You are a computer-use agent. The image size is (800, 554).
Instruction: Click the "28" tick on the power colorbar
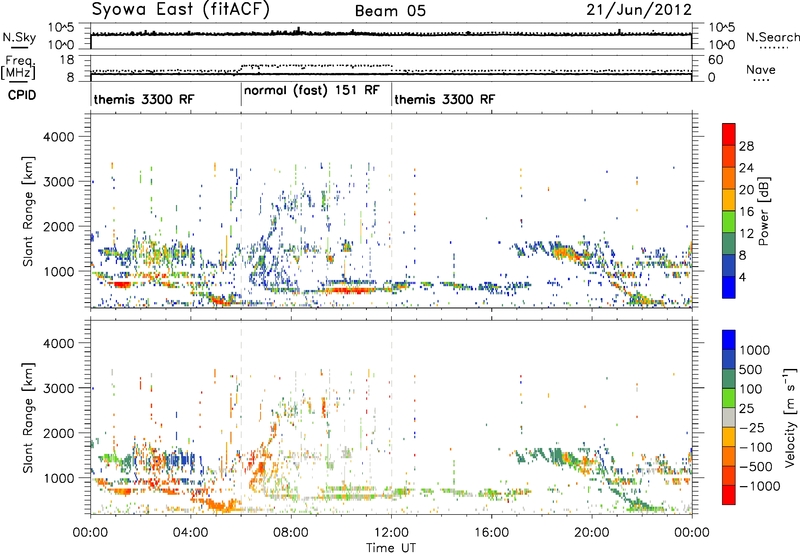(x=746, y=146)
